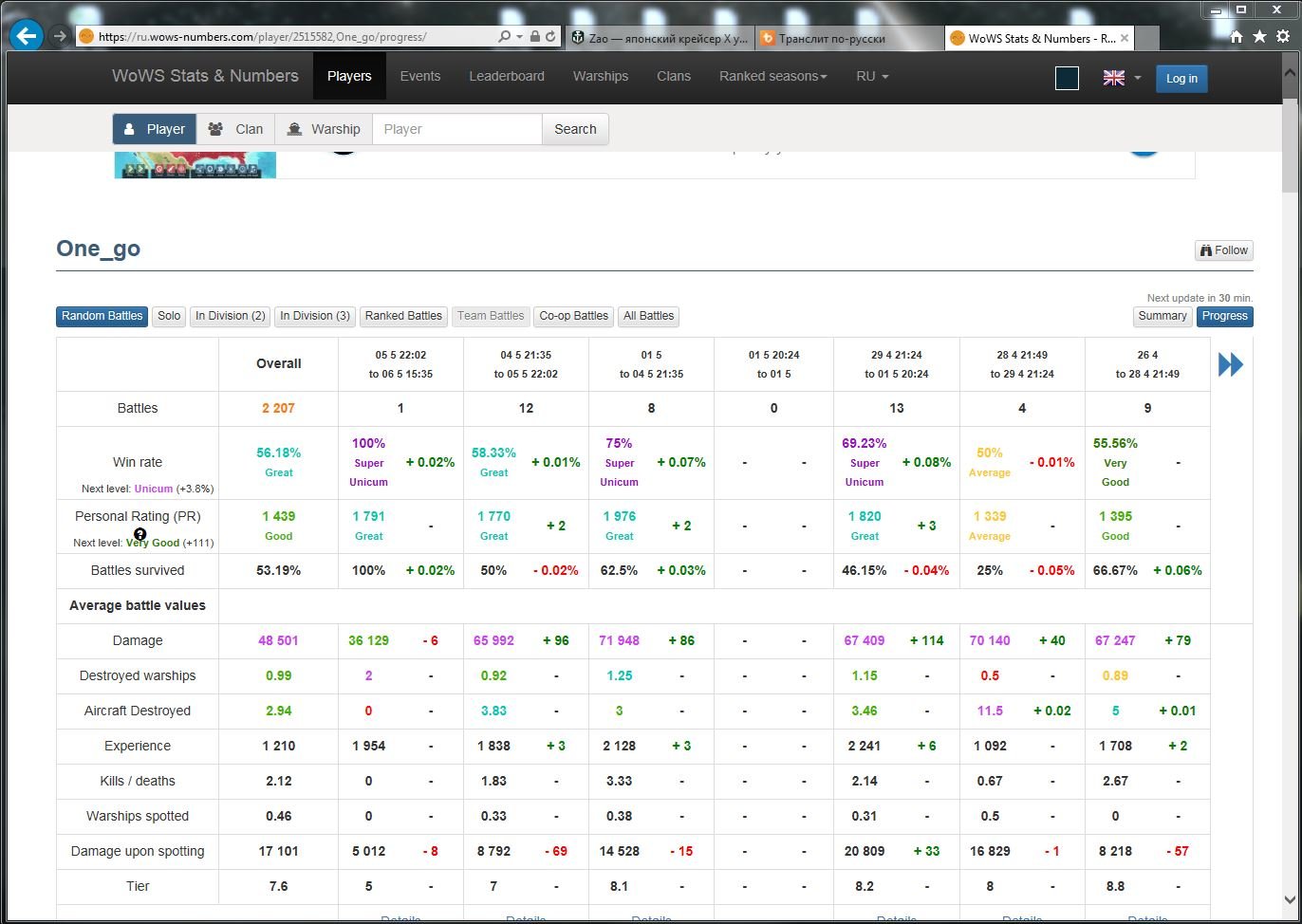Viewport: 1302px width, 924px height.
Task: Click the browser home icon
Action: pyautogui.click(x=1237, y=36)
